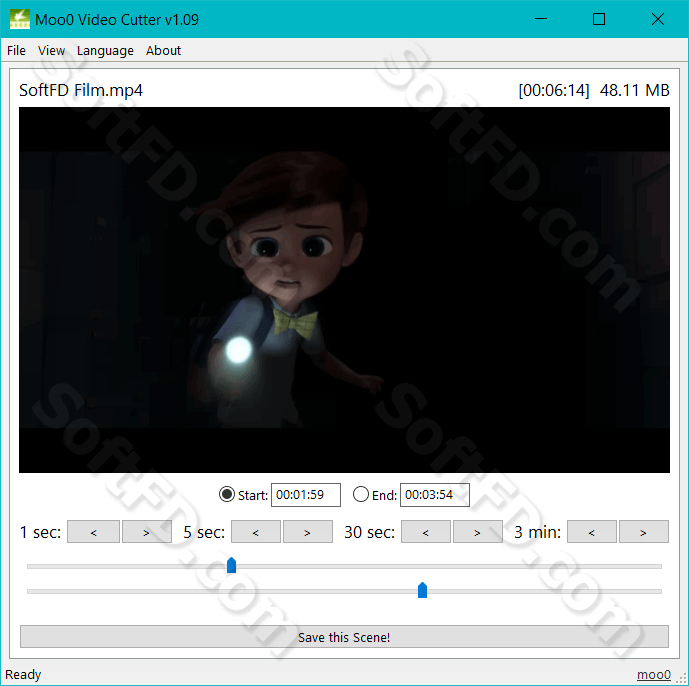Close the Moo0 Video Cutter window
The width and height of the screenshot is (689, 686).
(658, 19)
